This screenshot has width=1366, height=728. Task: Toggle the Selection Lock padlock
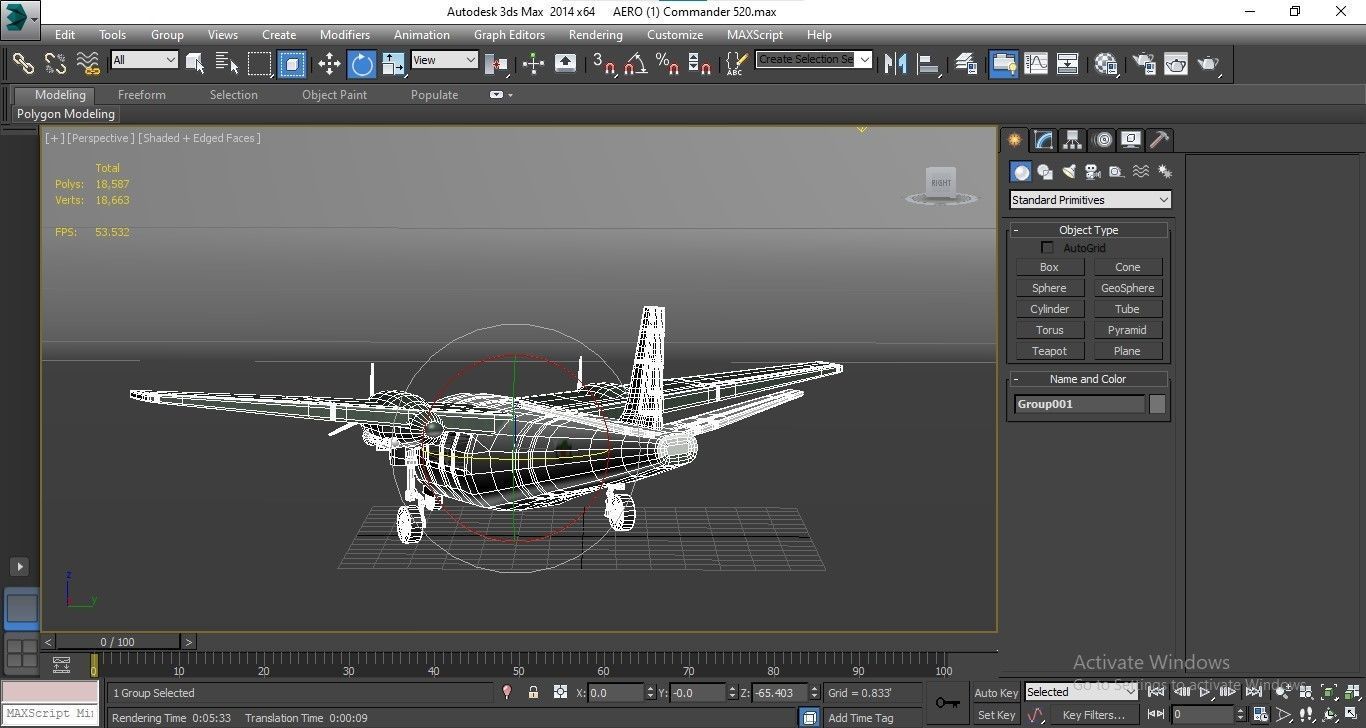coord(533,692)
